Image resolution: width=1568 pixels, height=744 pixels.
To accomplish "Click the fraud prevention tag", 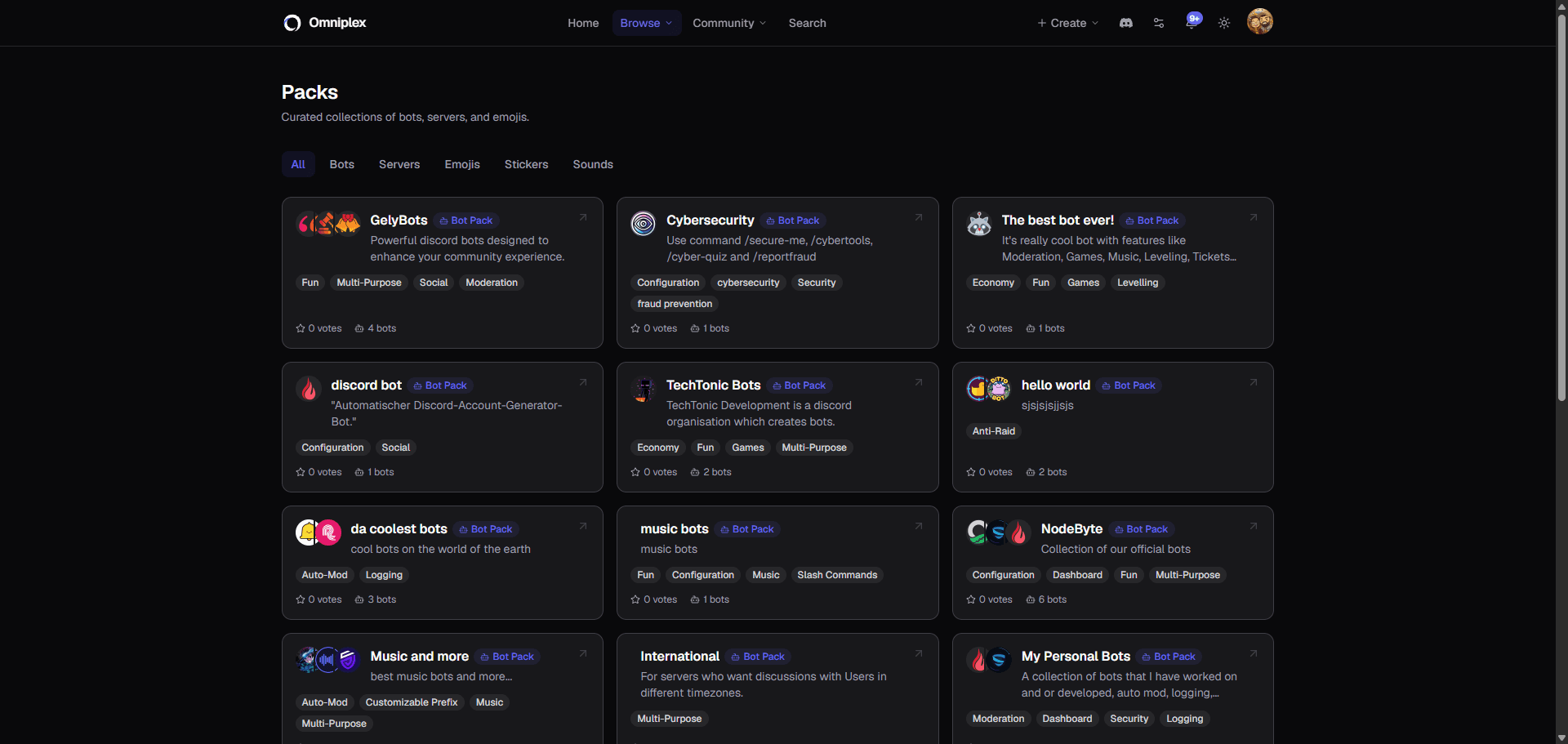I will 675,304.
